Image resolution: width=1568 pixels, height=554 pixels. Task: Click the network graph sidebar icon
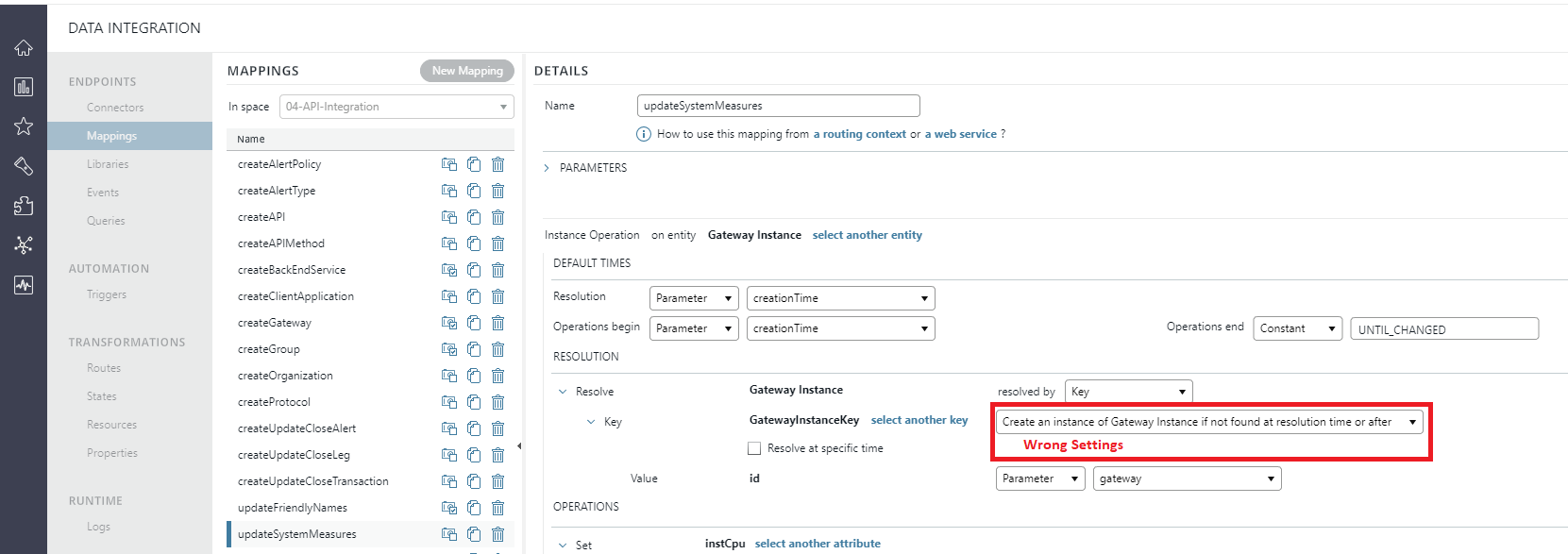coord(24,245)
